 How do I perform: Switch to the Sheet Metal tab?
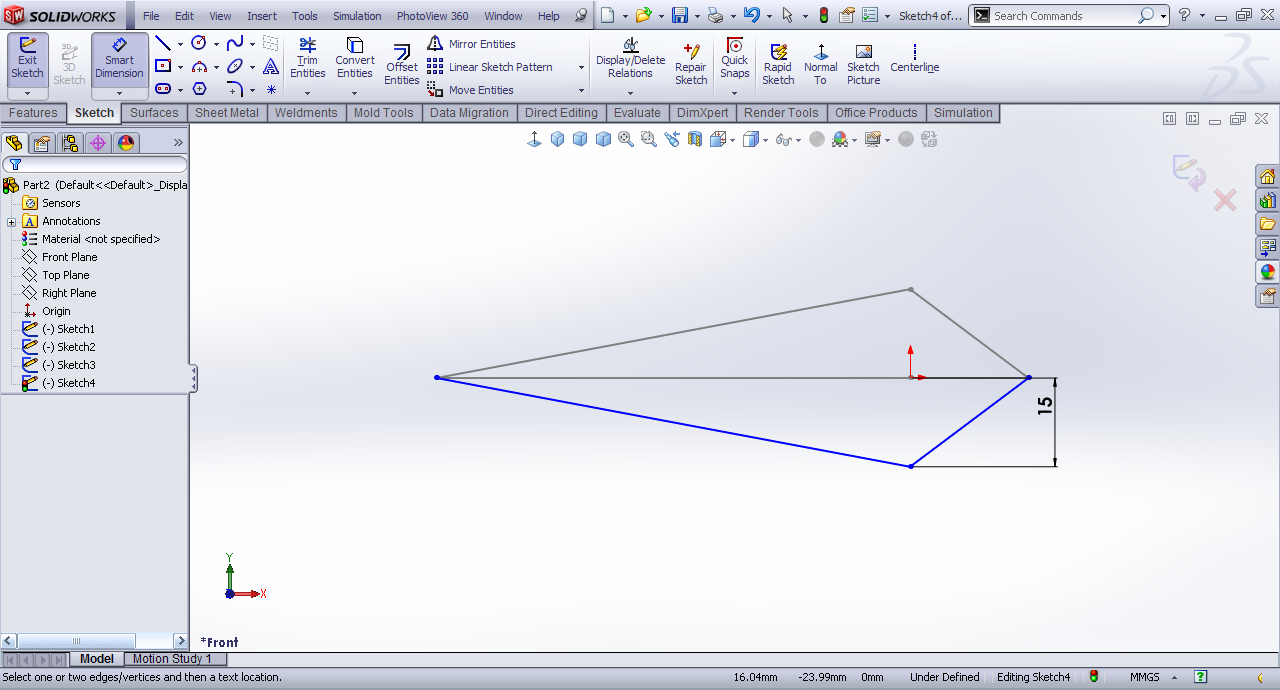pos(227,113)
